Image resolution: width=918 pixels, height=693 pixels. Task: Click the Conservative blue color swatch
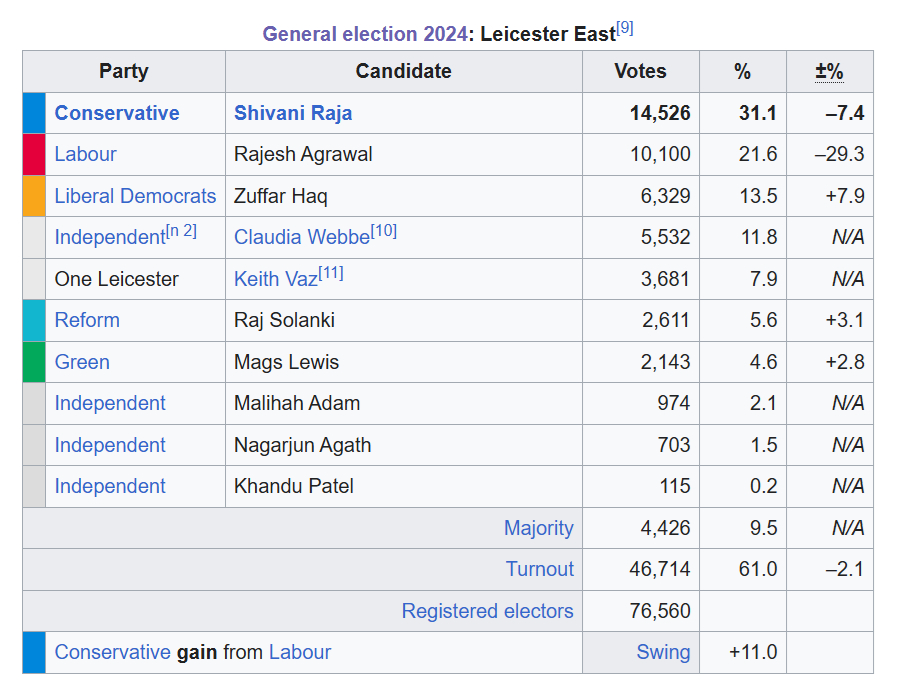(34, 113)
